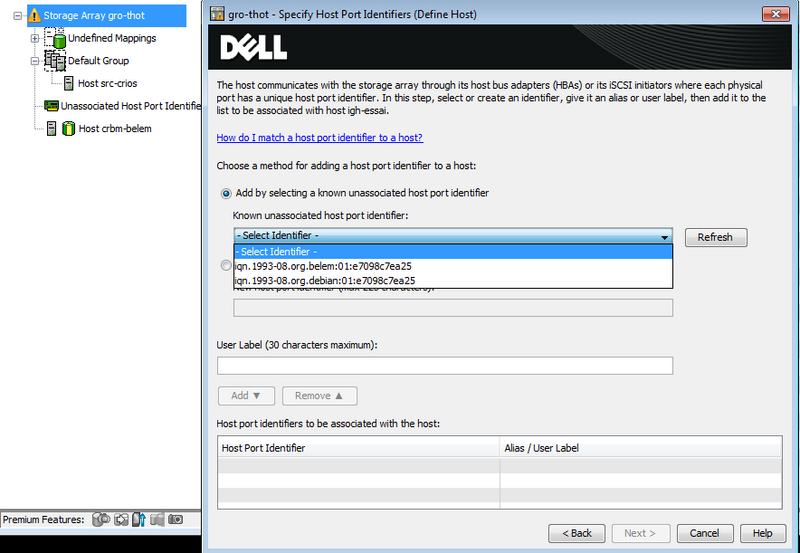Collapse the Storage Array gro-thot tree node
The height and width of the screenshot is (553, 800).
(x=17, y=16)
